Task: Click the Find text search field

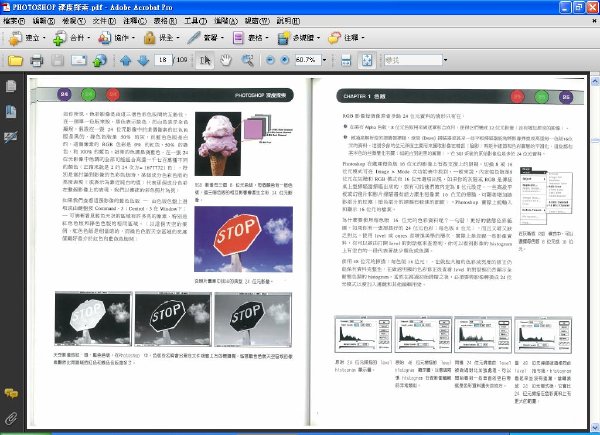Action: point(413,60)
